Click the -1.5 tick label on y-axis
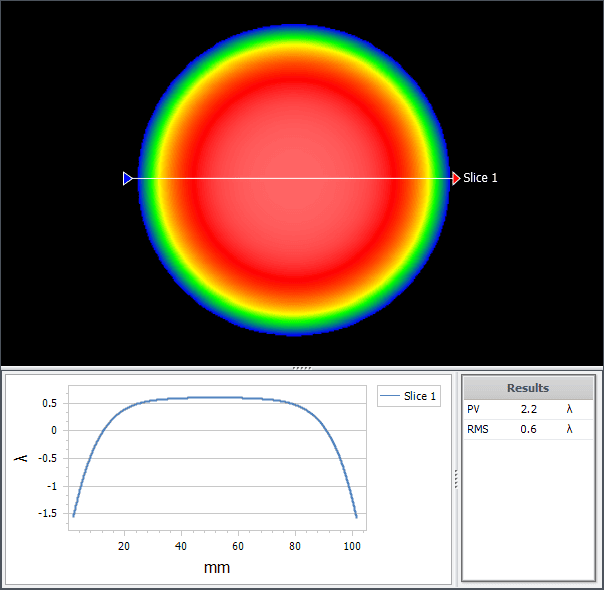604x590 pixels. (x=47, y=514)
